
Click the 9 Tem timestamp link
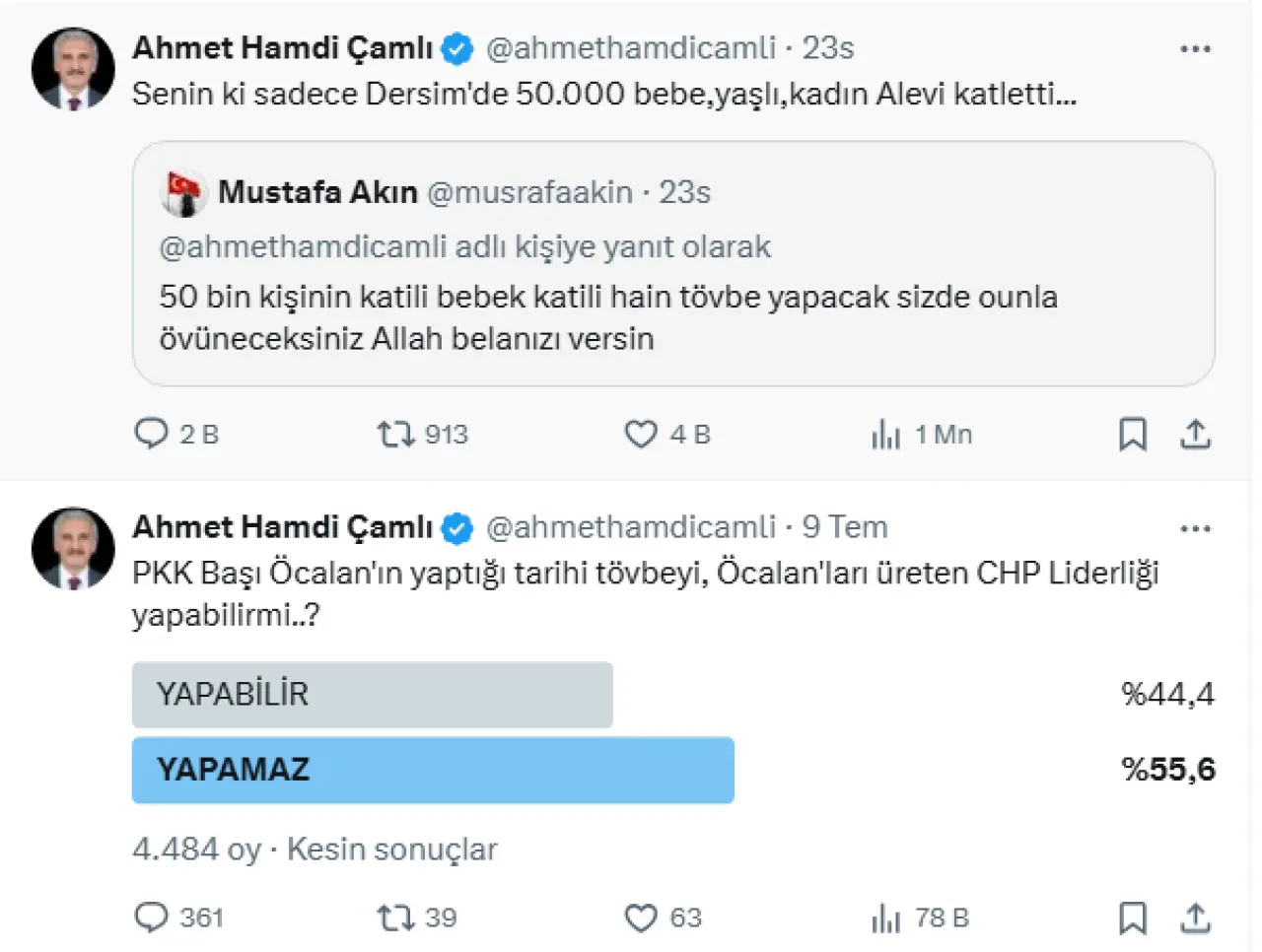tap(845, 527)
